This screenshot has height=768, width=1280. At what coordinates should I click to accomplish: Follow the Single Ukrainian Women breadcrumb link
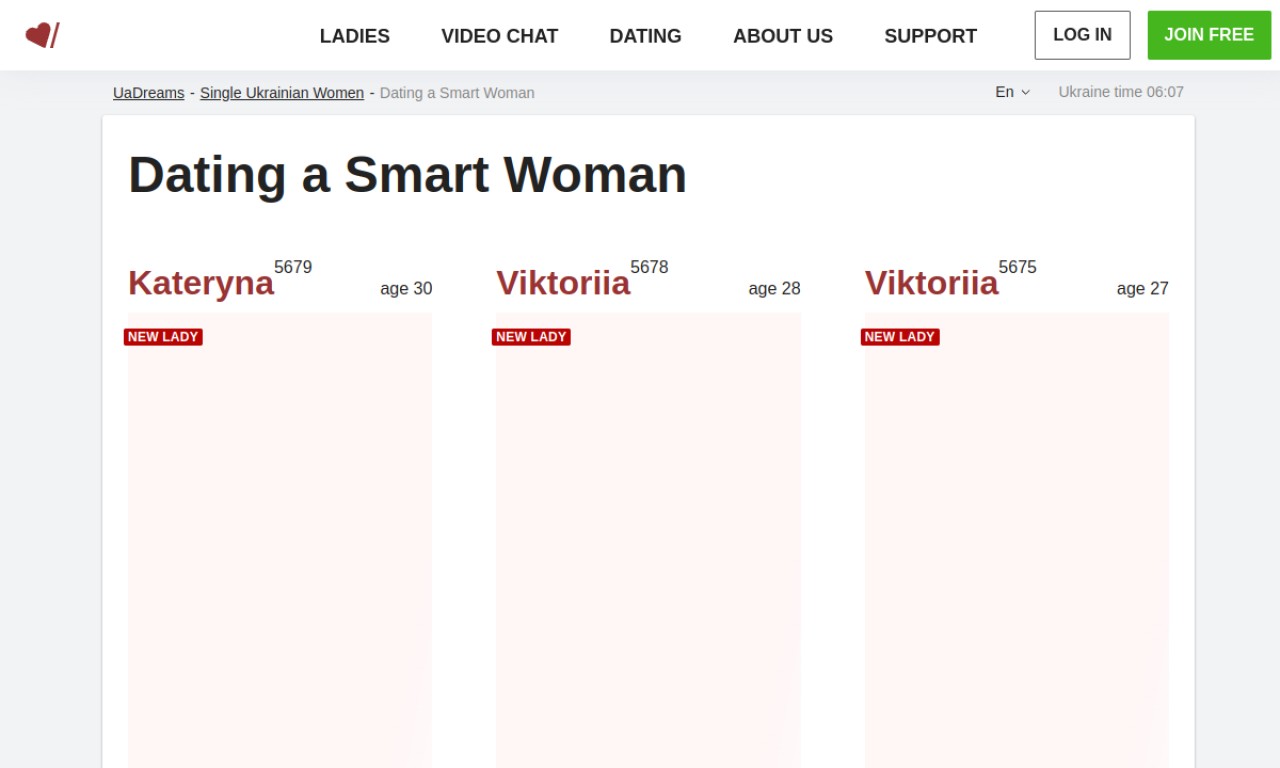point(282,93)
